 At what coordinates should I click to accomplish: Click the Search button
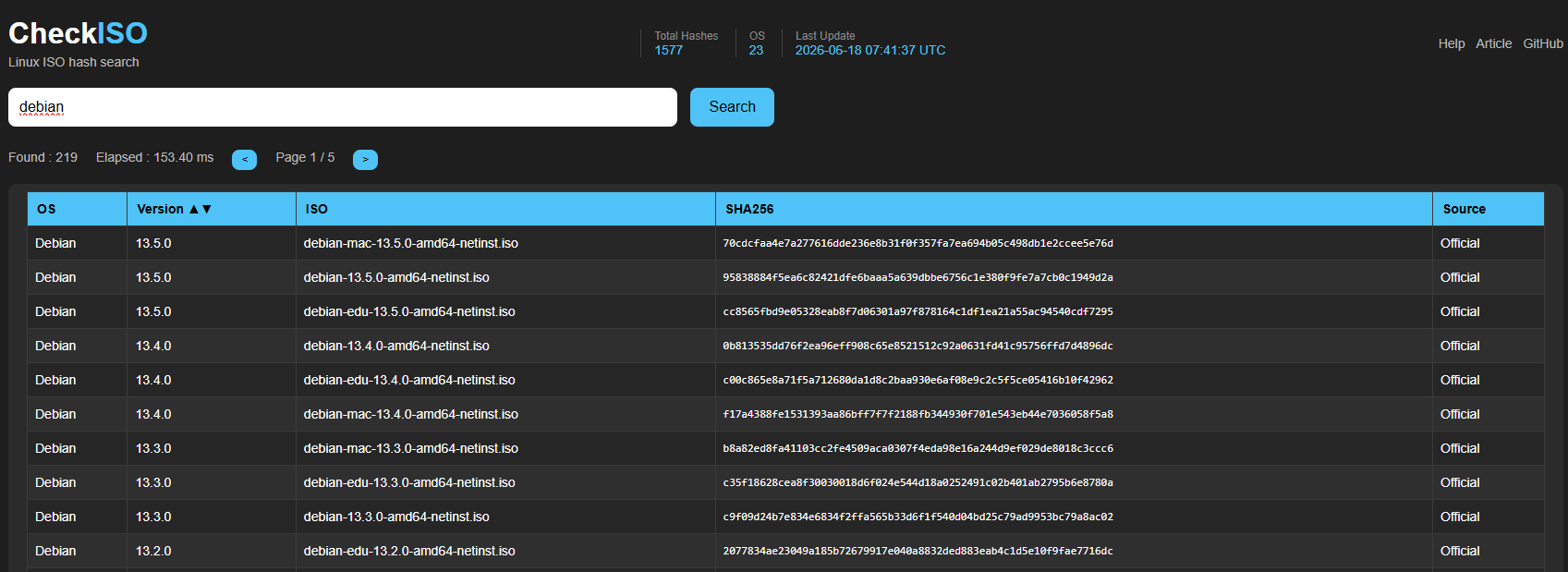tap(732, 107)
